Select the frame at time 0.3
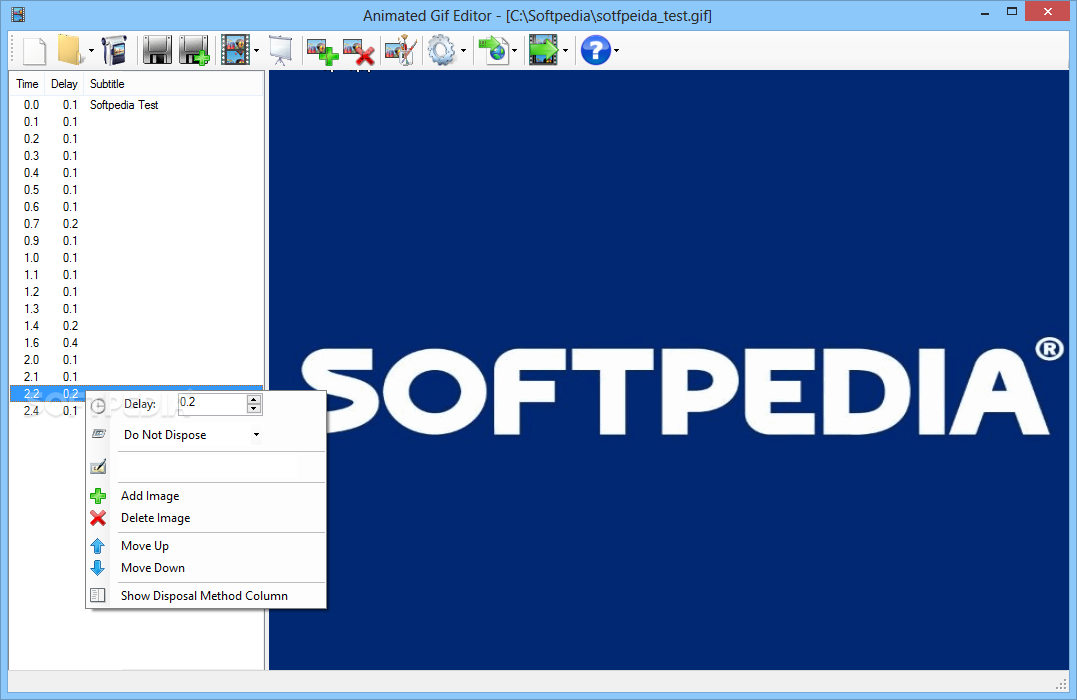1077x700 pixels. [x=137, y=156]
